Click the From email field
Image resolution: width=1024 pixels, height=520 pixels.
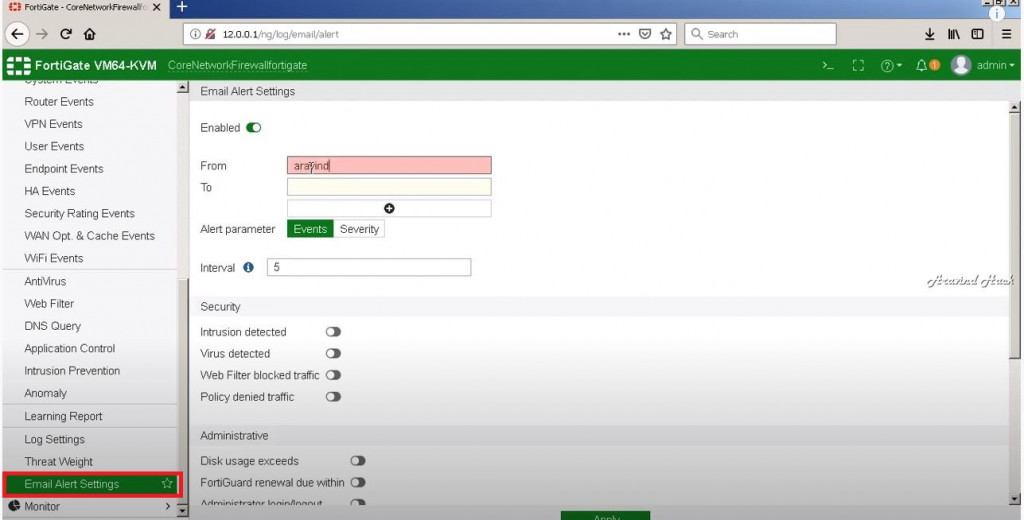point(389,165)
